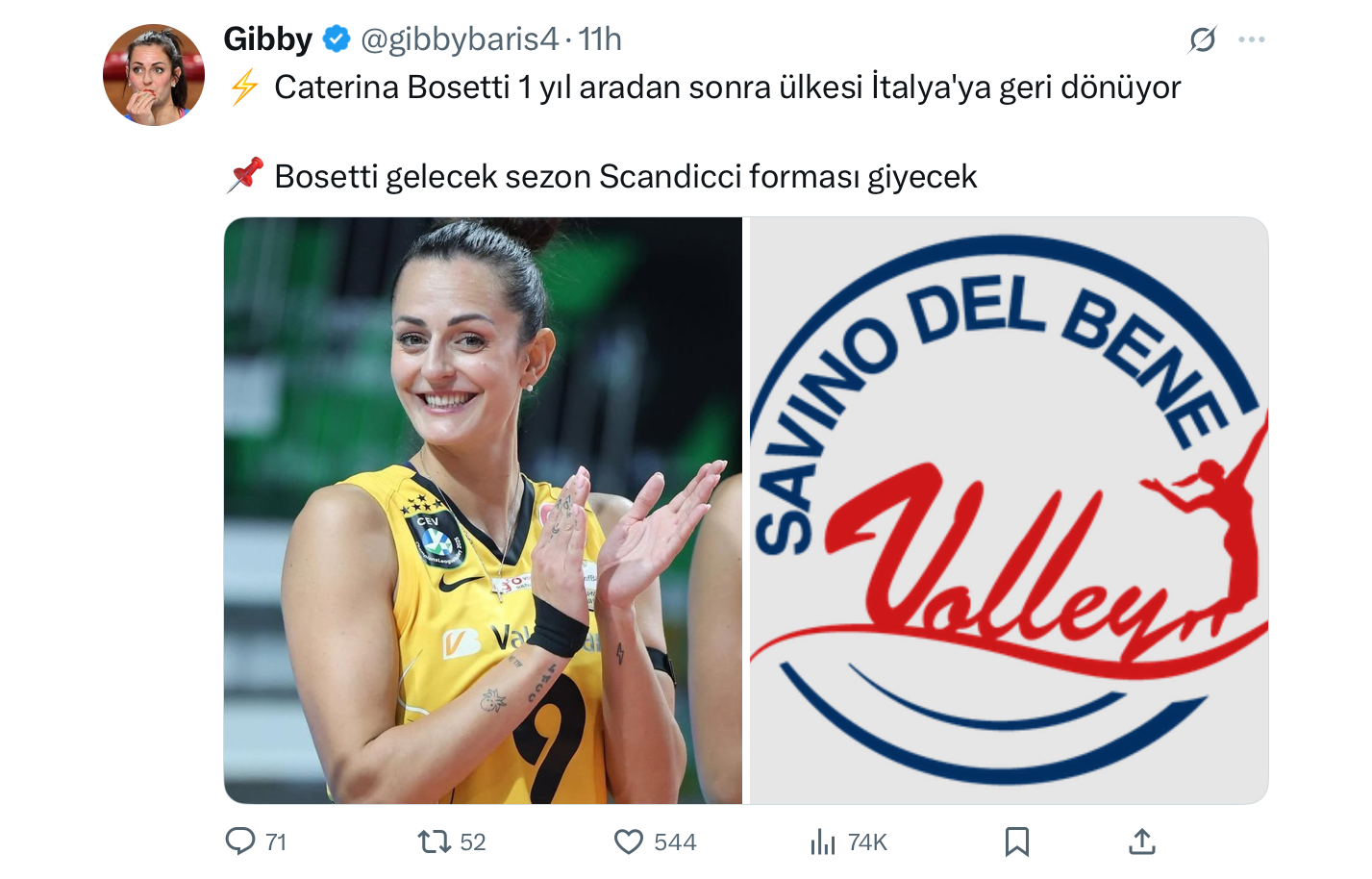
Task: Open the reply icon with 71 comments
Action: point(240,841)
